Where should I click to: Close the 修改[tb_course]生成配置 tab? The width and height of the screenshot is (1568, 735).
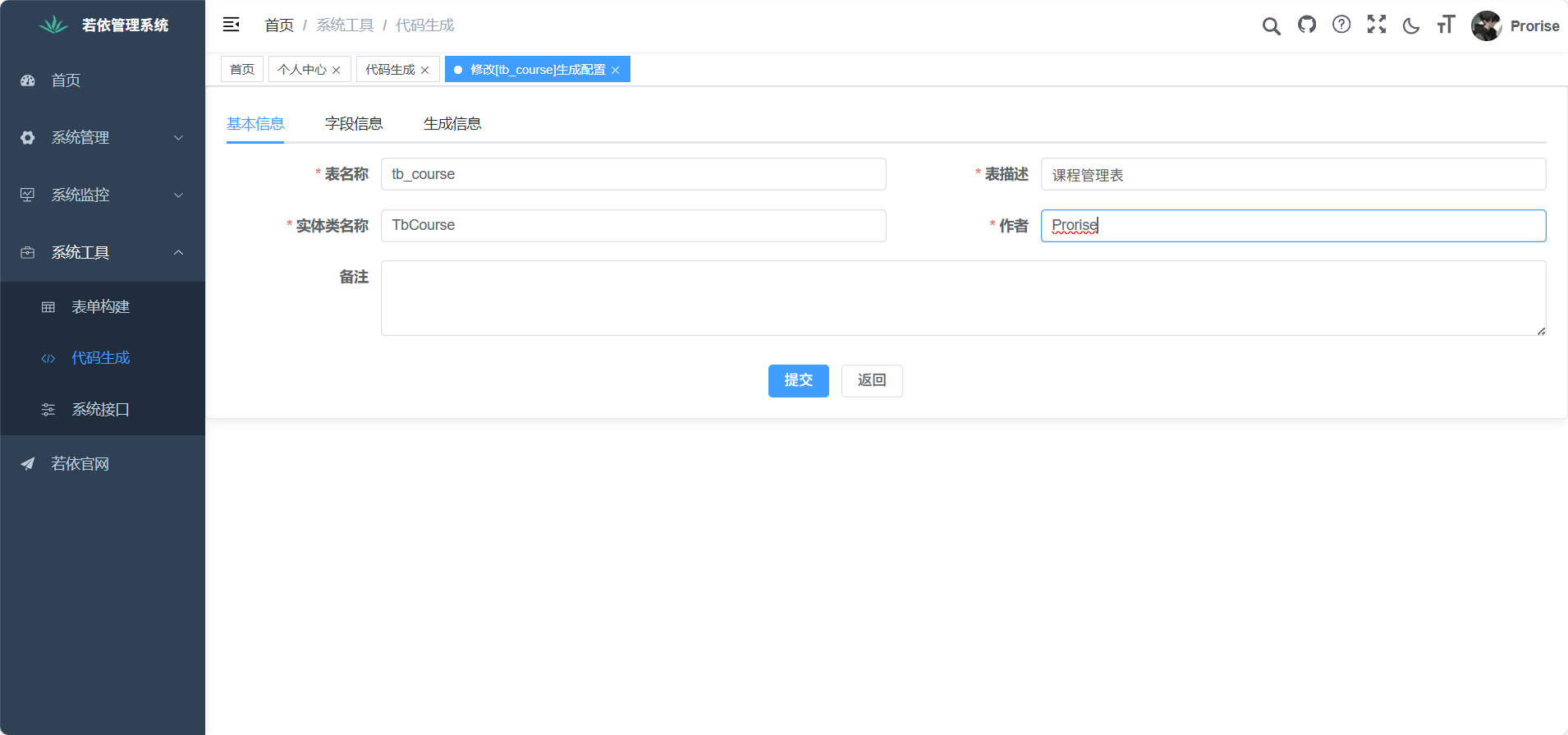[616, 71]
